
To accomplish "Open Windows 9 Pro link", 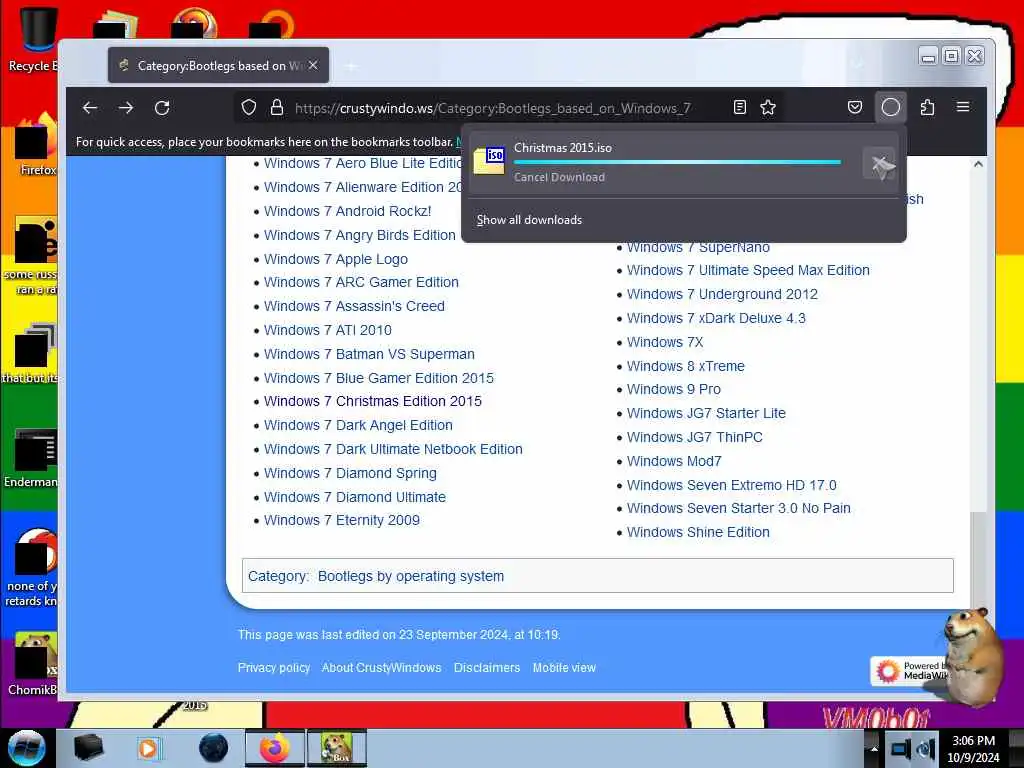I will click(674, 389).
